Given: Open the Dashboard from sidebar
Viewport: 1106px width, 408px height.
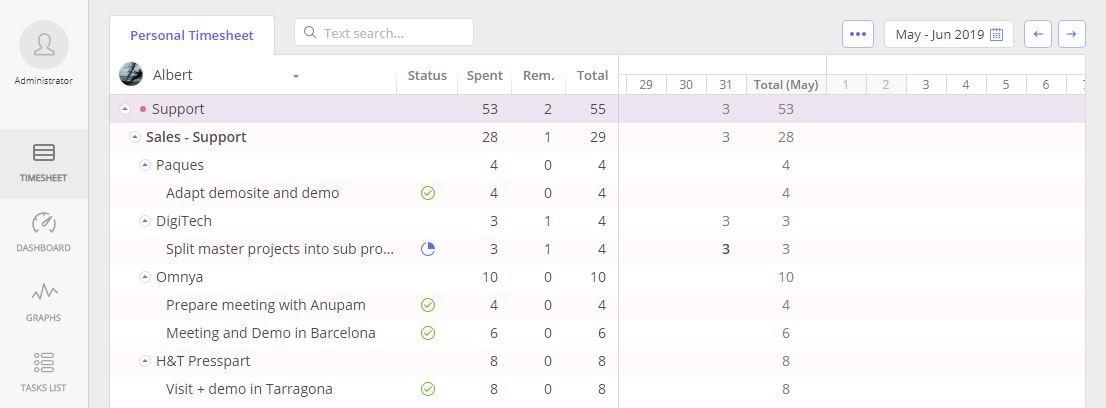Looking at the screenshot, I should [44, 232].
